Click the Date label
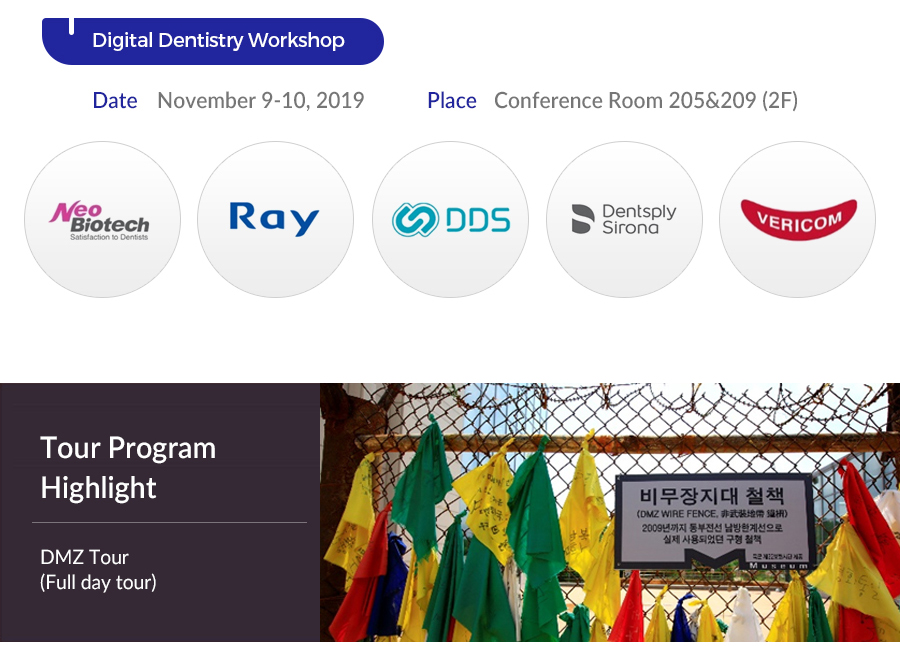This screenshot has width=900, height=646. [x=115, y=100]
